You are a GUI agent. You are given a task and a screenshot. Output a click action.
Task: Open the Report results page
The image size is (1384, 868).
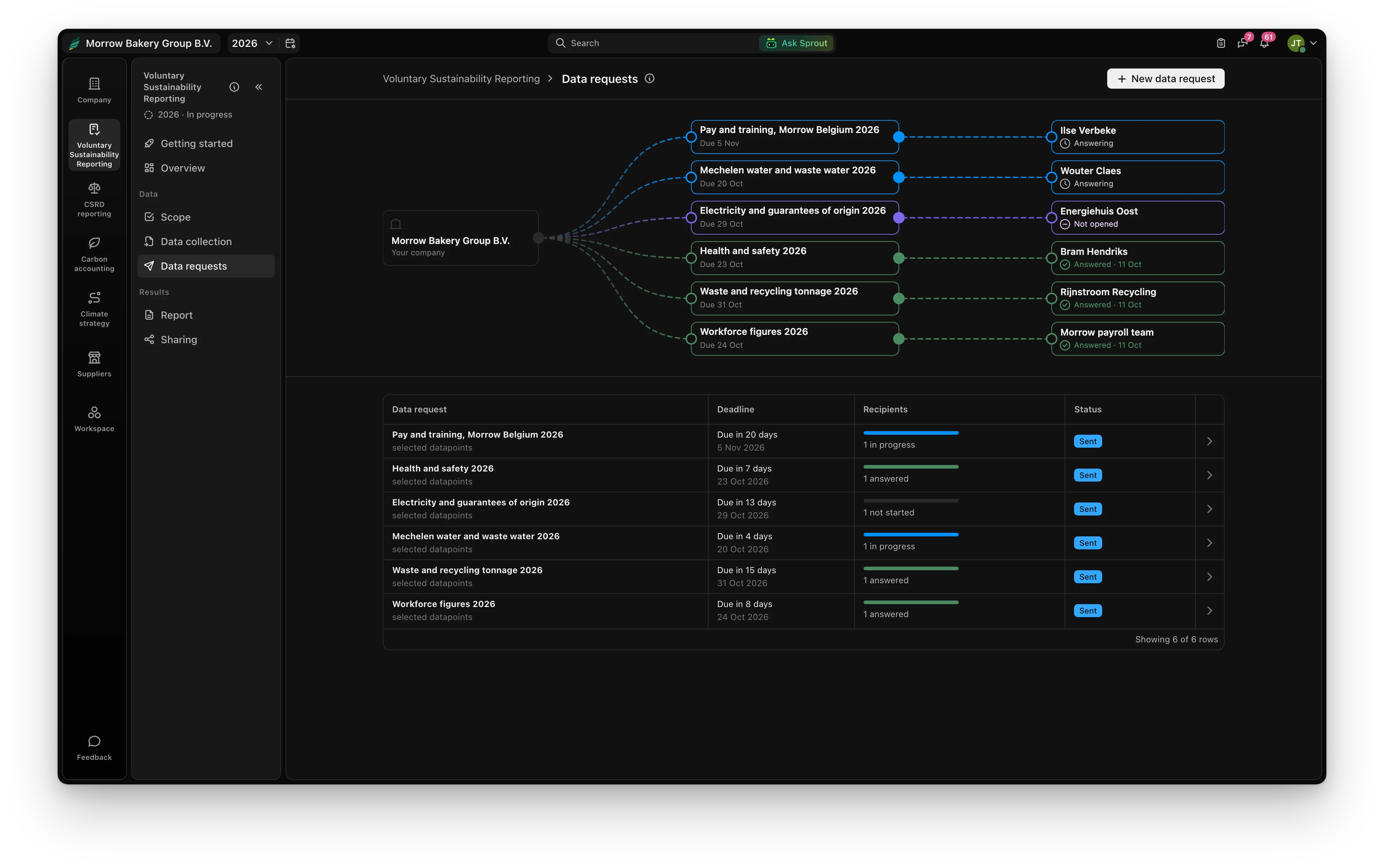click(206, 315)
